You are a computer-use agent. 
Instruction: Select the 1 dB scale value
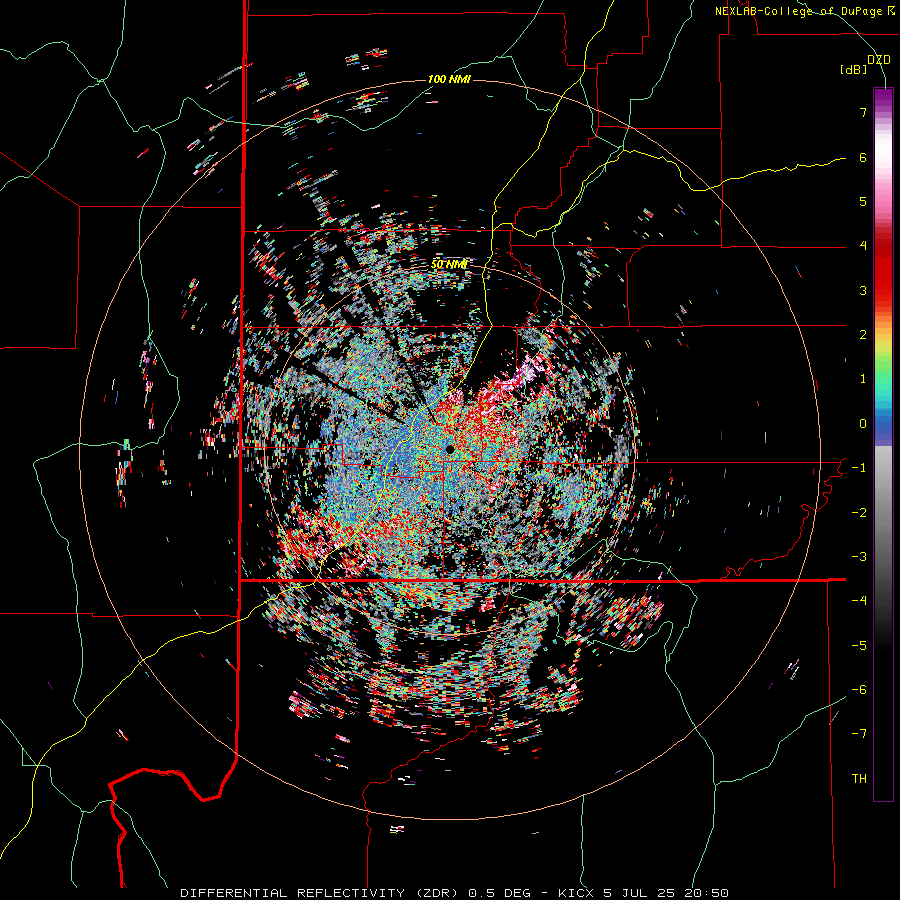(x=863, y=379)
